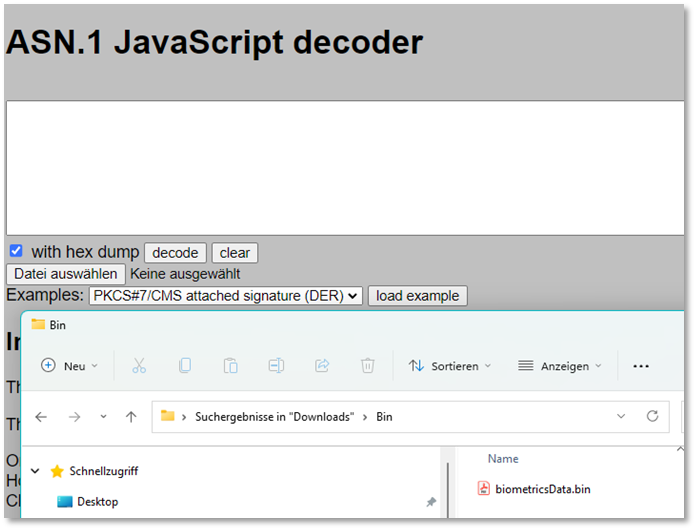Click the Up arrow navigation icon

[131, 417]
